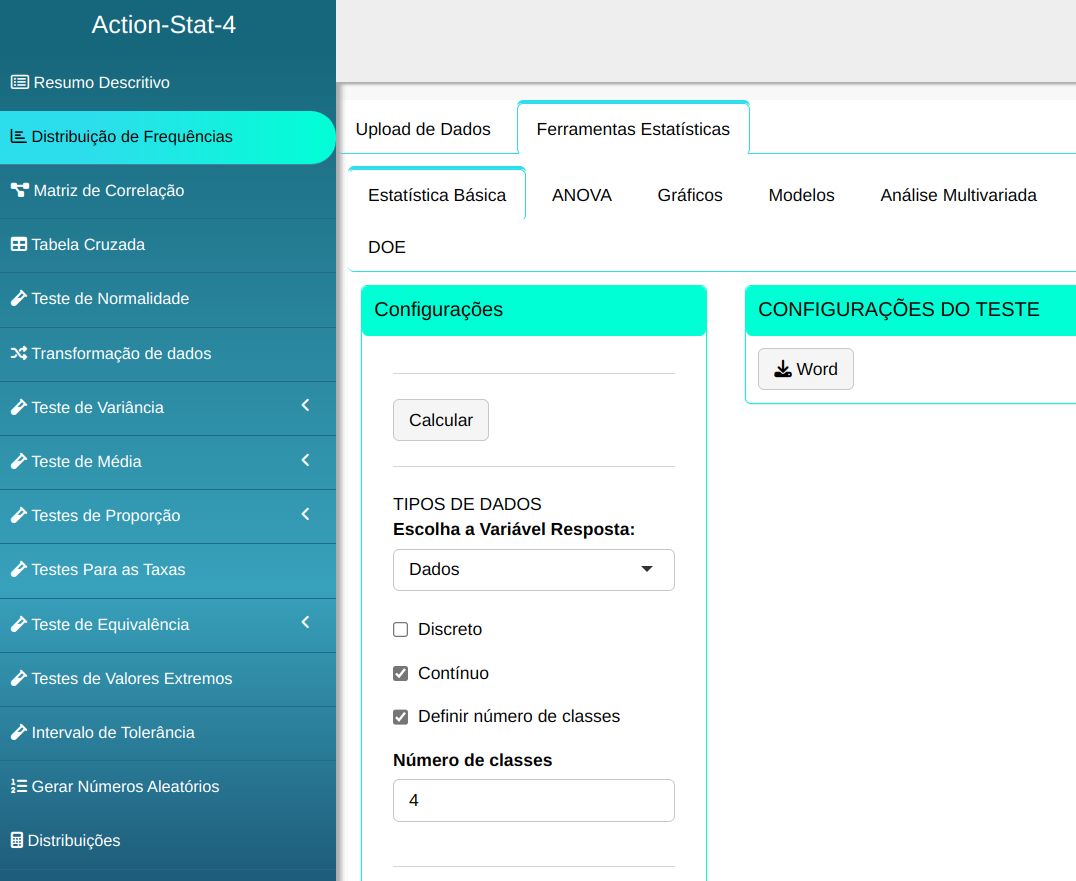Switch to the Upload de Dados tab

tap(423, 129)
